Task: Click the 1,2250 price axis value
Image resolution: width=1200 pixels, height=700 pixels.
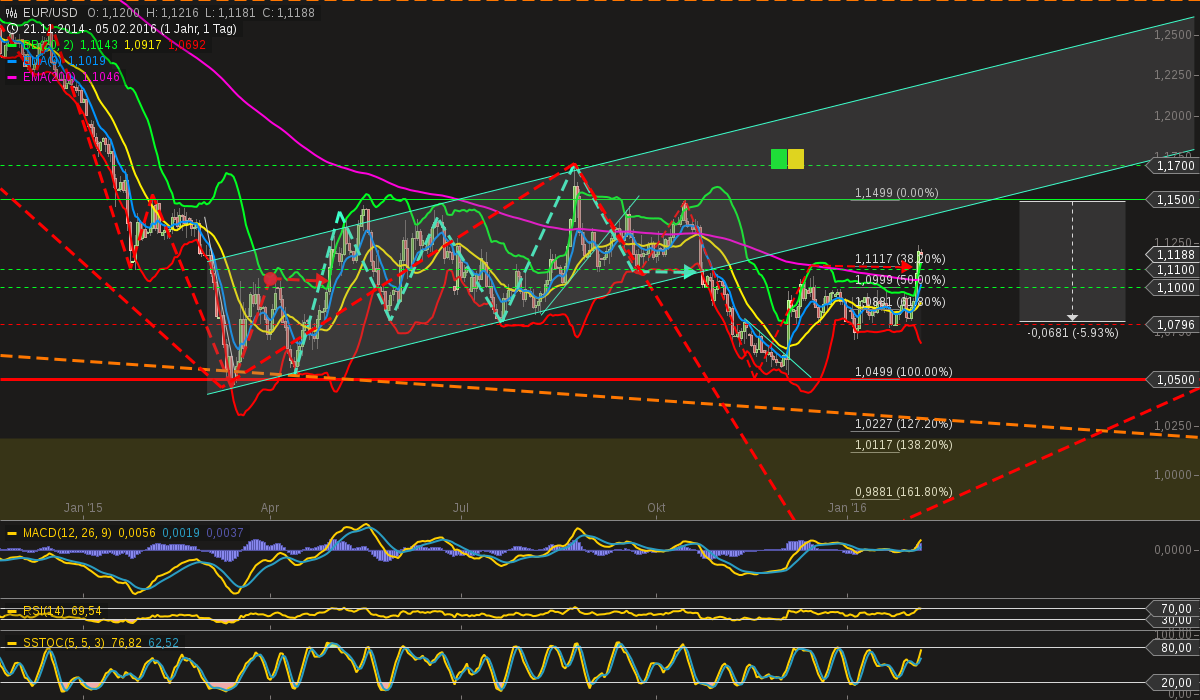Action: click(1173, 75)
